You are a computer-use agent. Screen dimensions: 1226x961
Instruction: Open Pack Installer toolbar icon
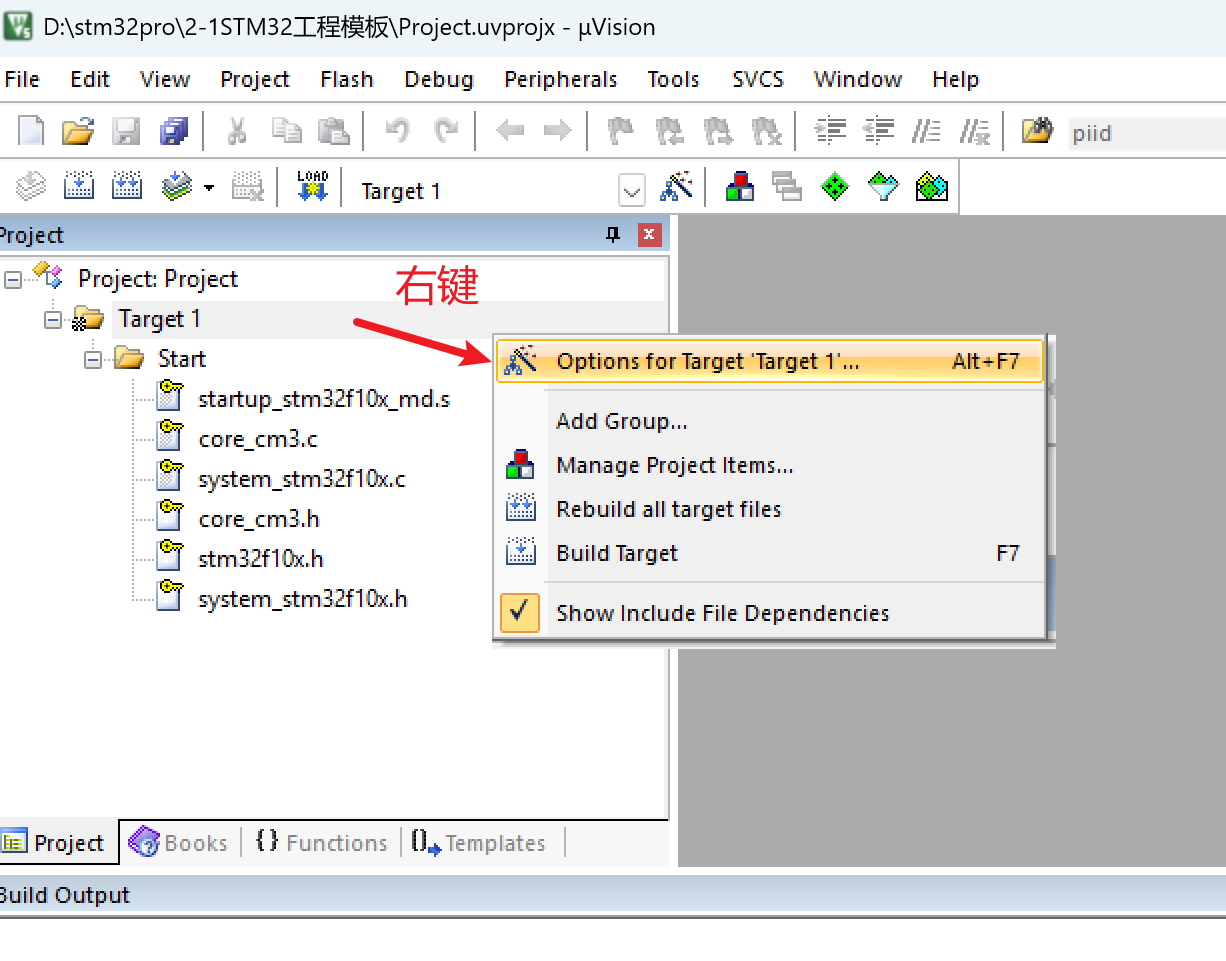click(931, 186)
